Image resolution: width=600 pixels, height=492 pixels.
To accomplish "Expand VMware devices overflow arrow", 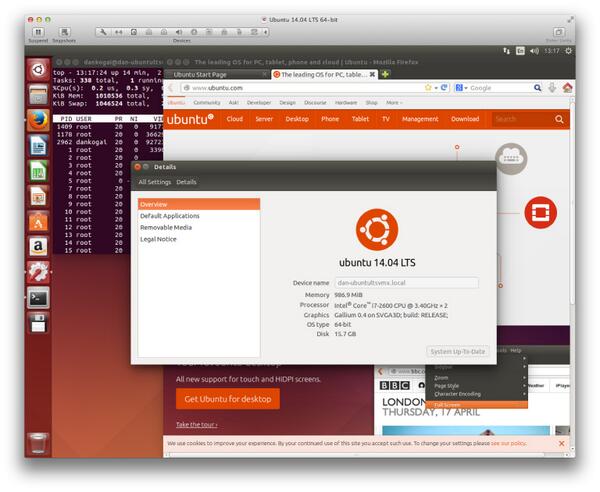I will pyautogui.click(x=266, y=32).
